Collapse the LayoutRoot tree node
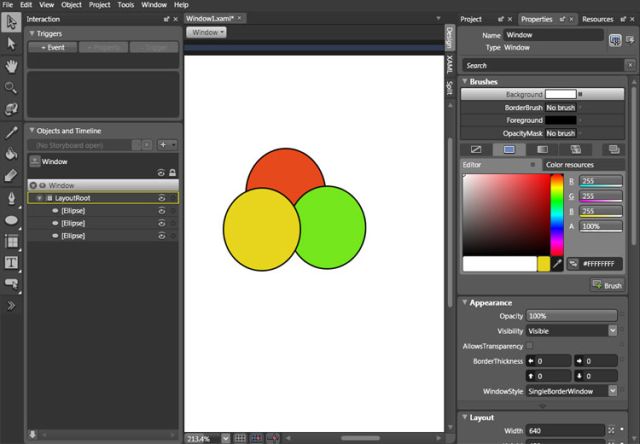640x444 pixels. 39,198
